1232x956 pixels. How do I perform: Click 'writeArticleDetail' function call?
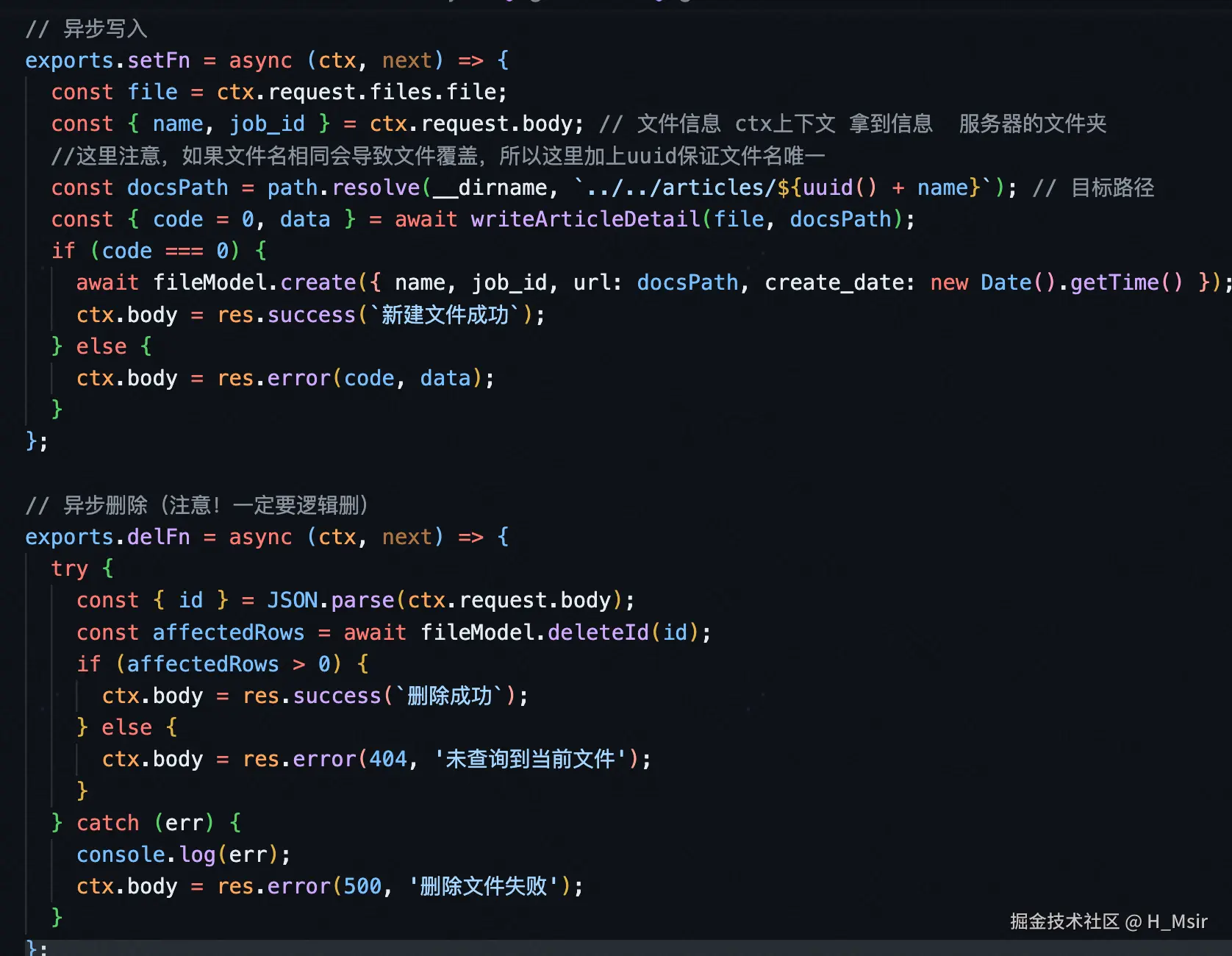585,219
